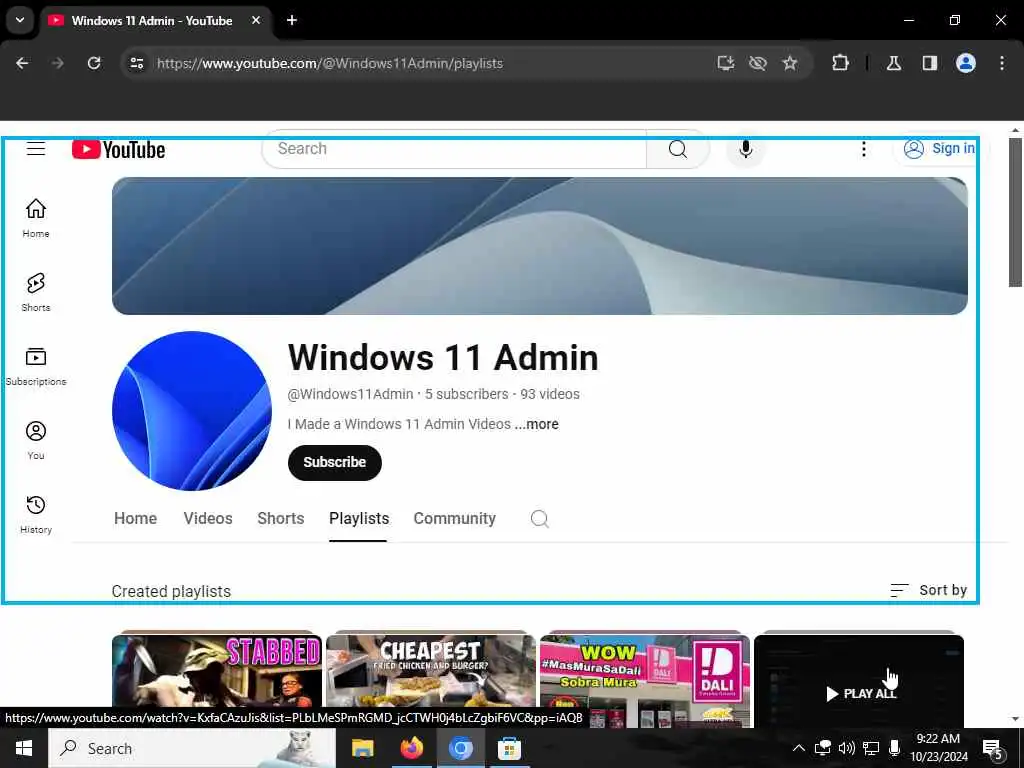
Task: Click the browser address bar URL
Action: 330,63
